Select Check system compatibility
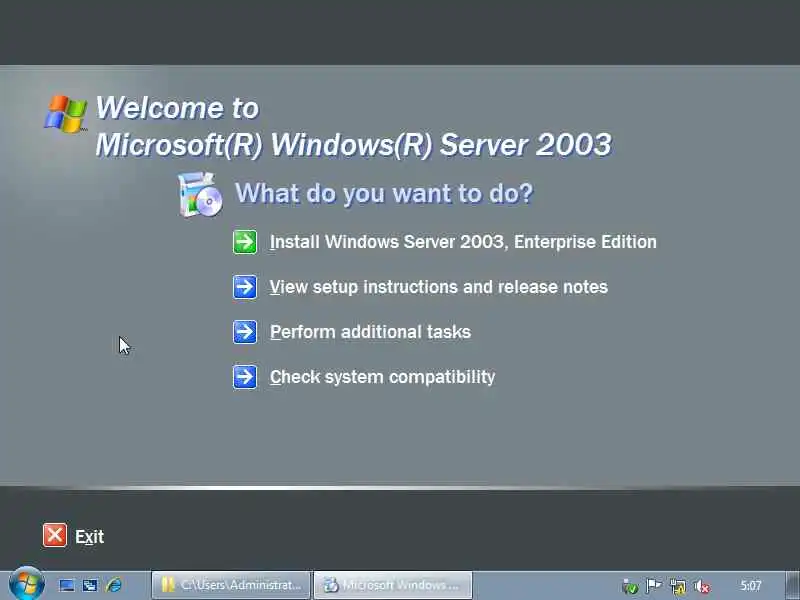 [382, 377]
